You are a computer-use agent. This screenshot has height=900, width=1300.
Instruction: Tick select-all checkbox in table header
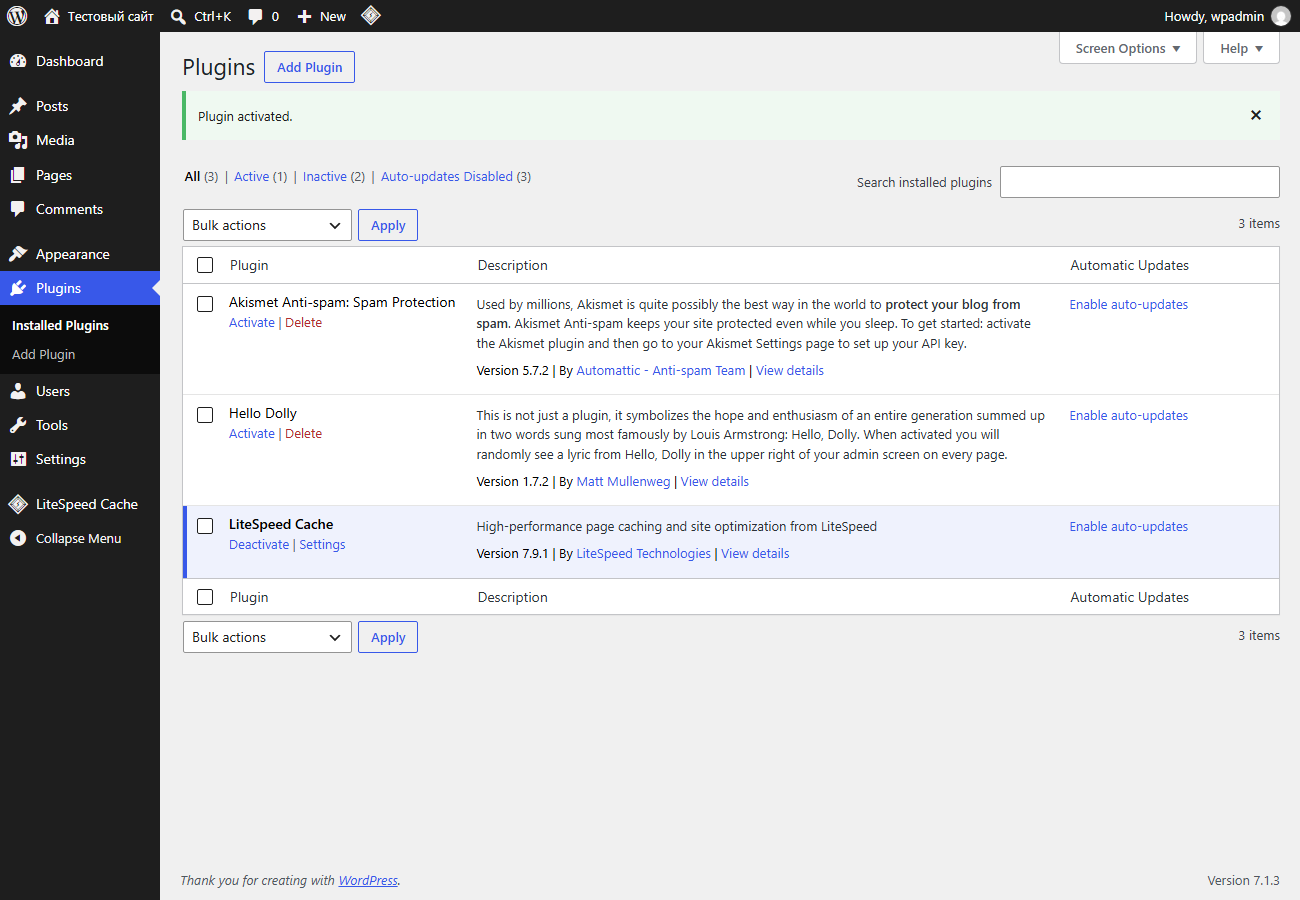(205, 265)
